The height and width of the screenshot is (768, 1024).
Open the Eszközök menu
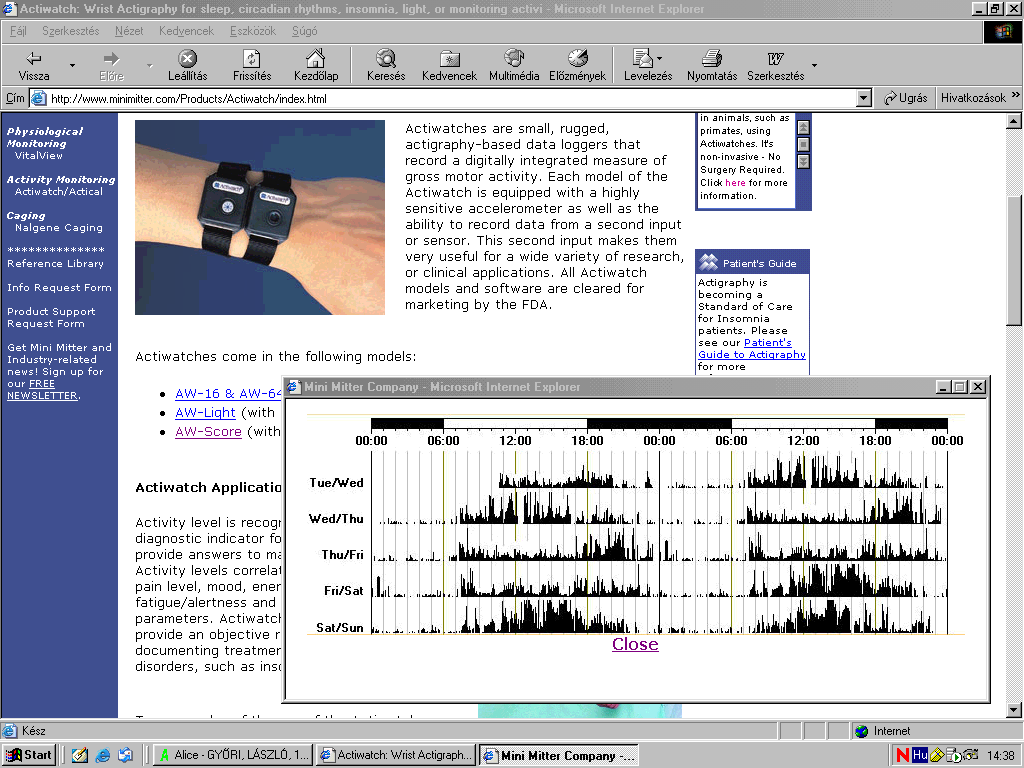click(253, 31)
